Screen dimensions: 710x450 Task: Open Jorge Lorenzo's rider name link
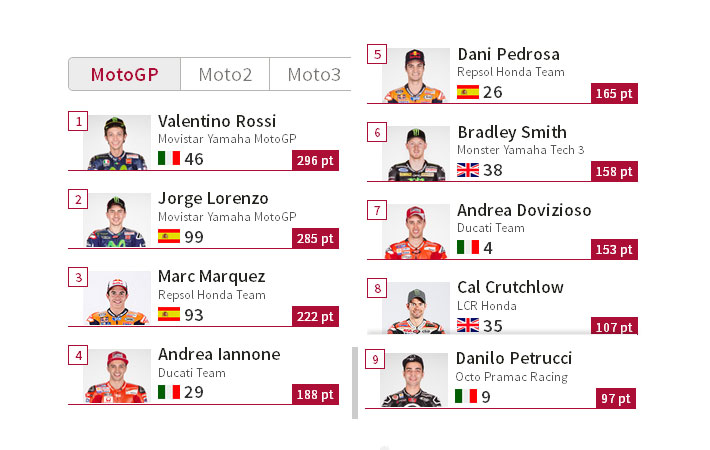click(213, 198)
